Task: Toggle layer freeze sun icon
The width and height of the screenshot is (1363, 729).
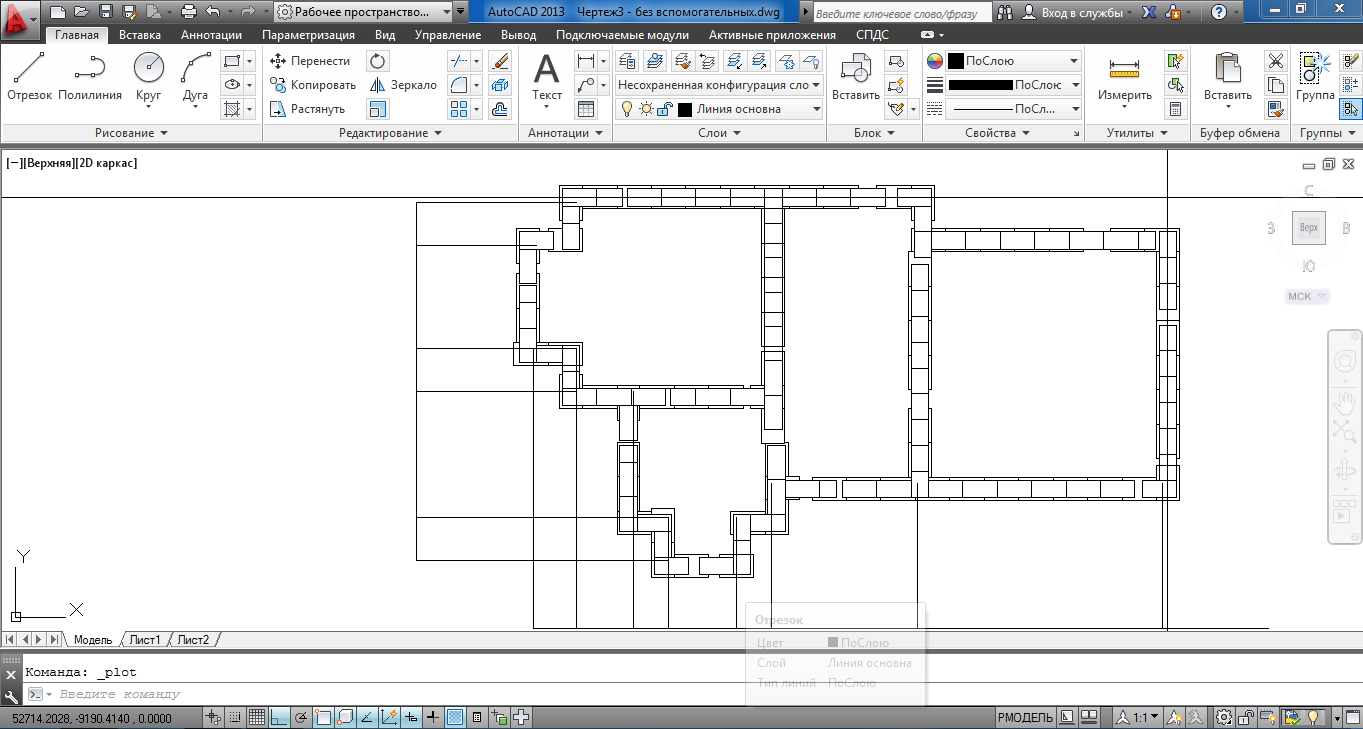Action: tap(644, 109)
